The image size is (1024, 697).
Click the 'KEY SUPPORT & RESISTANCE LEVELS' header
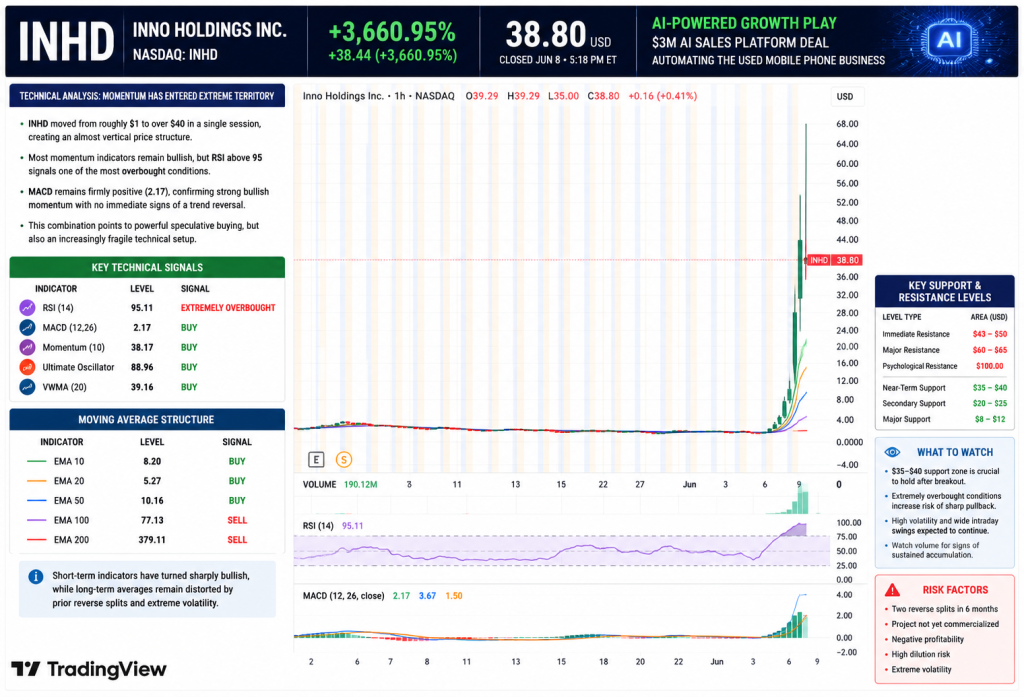[944, 291]
